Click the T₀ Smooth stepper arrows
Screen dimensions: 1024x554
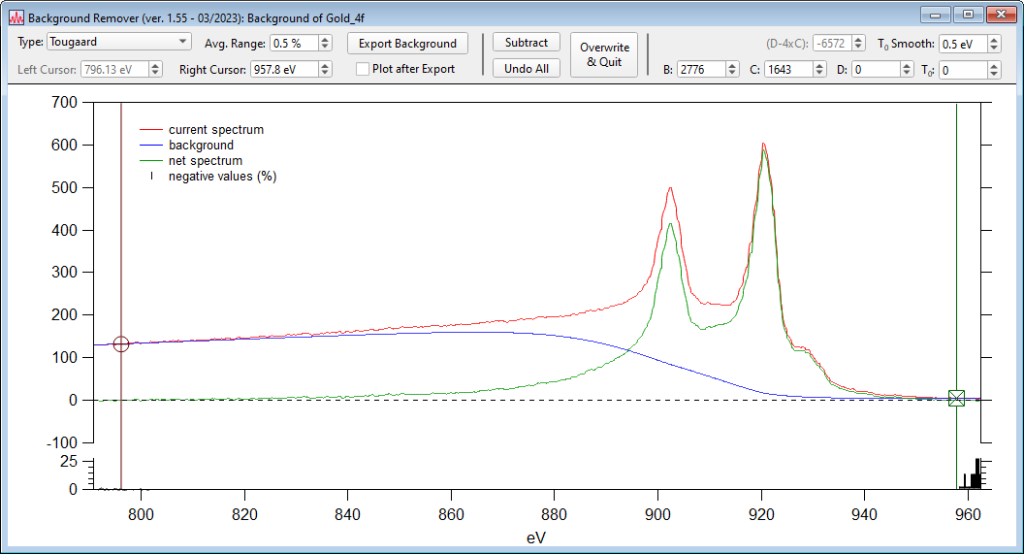(x=993, y=44)
